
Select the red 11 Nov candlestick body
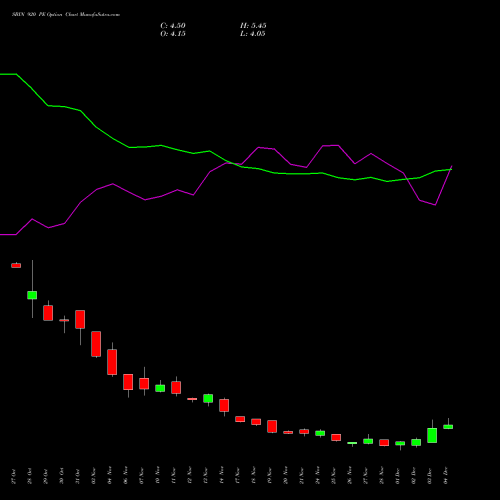[176, 388]
